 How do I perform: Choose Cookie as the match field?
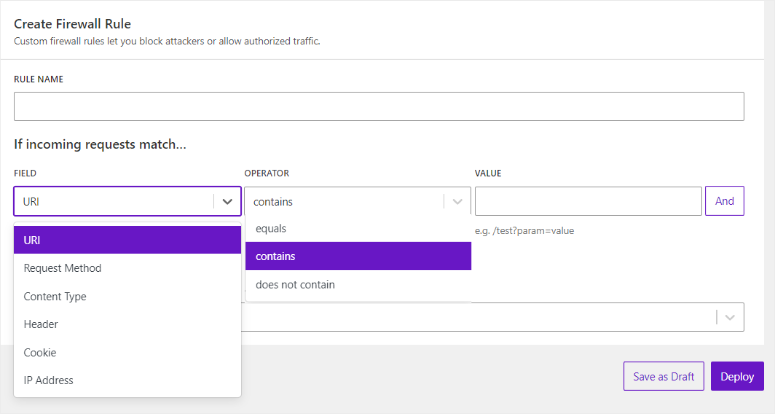(x=127, y=352)
